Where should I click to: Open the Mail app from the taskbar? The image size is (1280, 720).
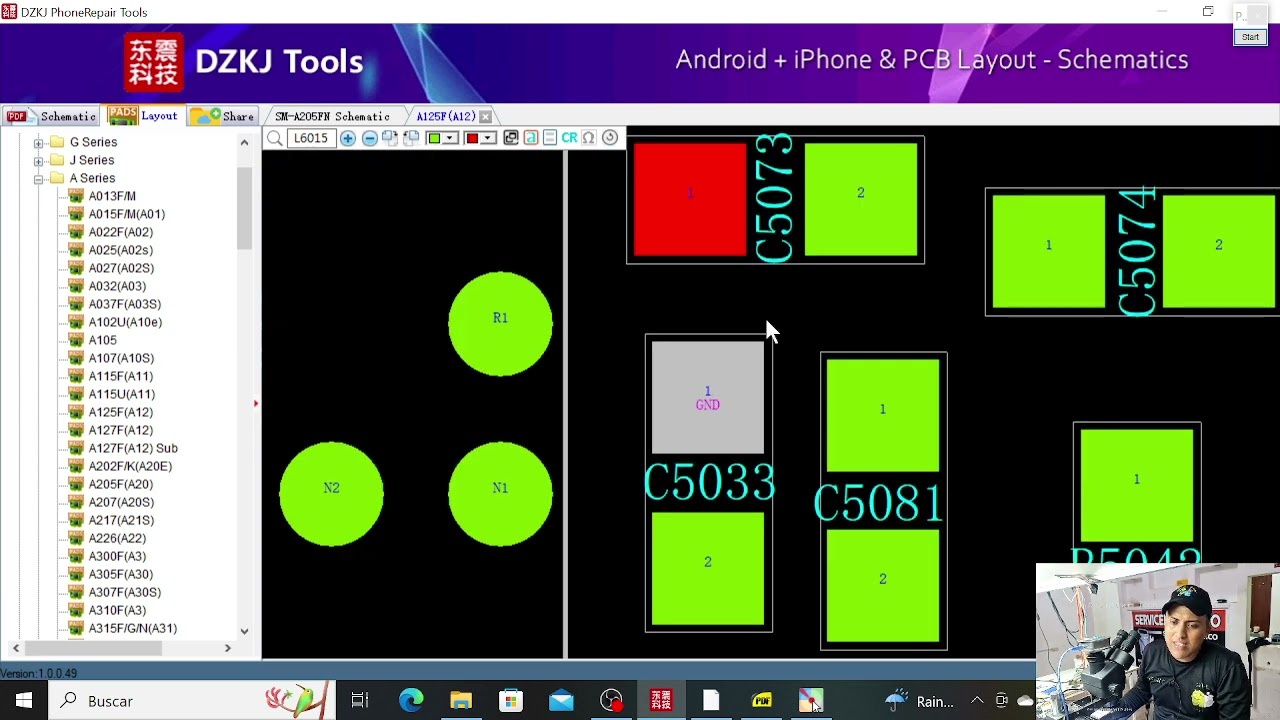561,701
